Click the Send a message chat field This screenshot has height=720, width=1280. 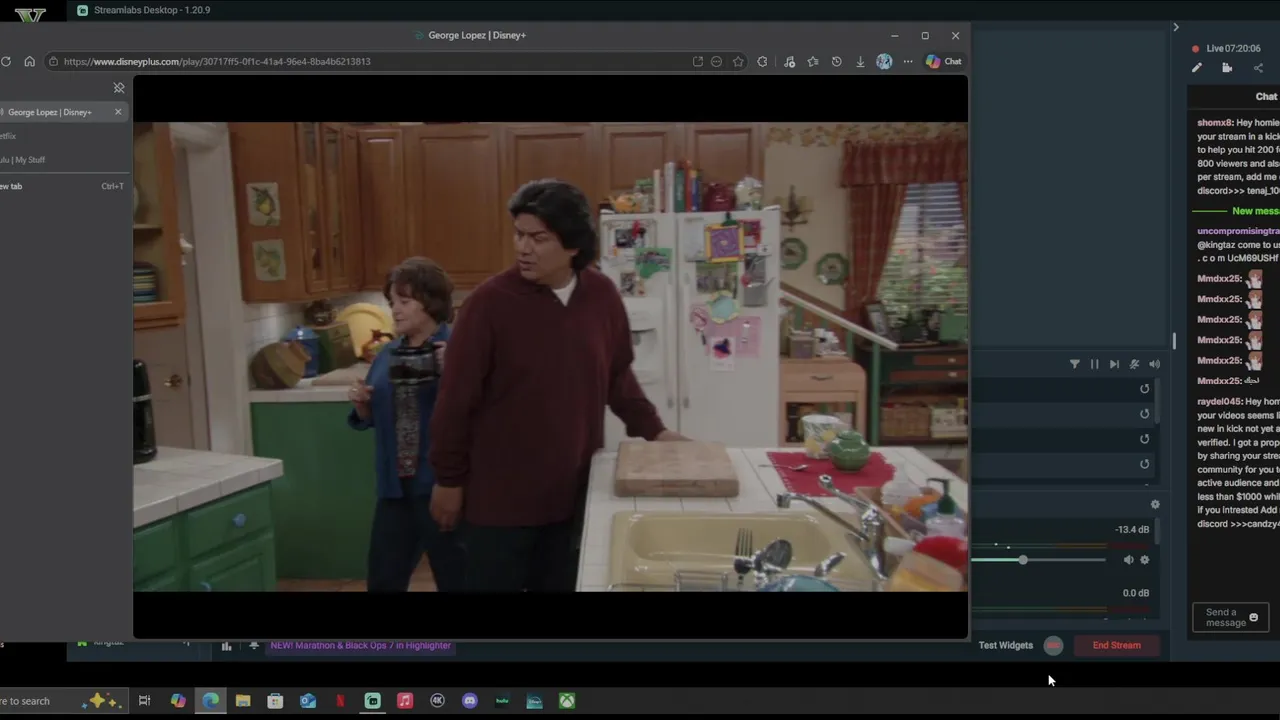click(x=1221, y=618)
